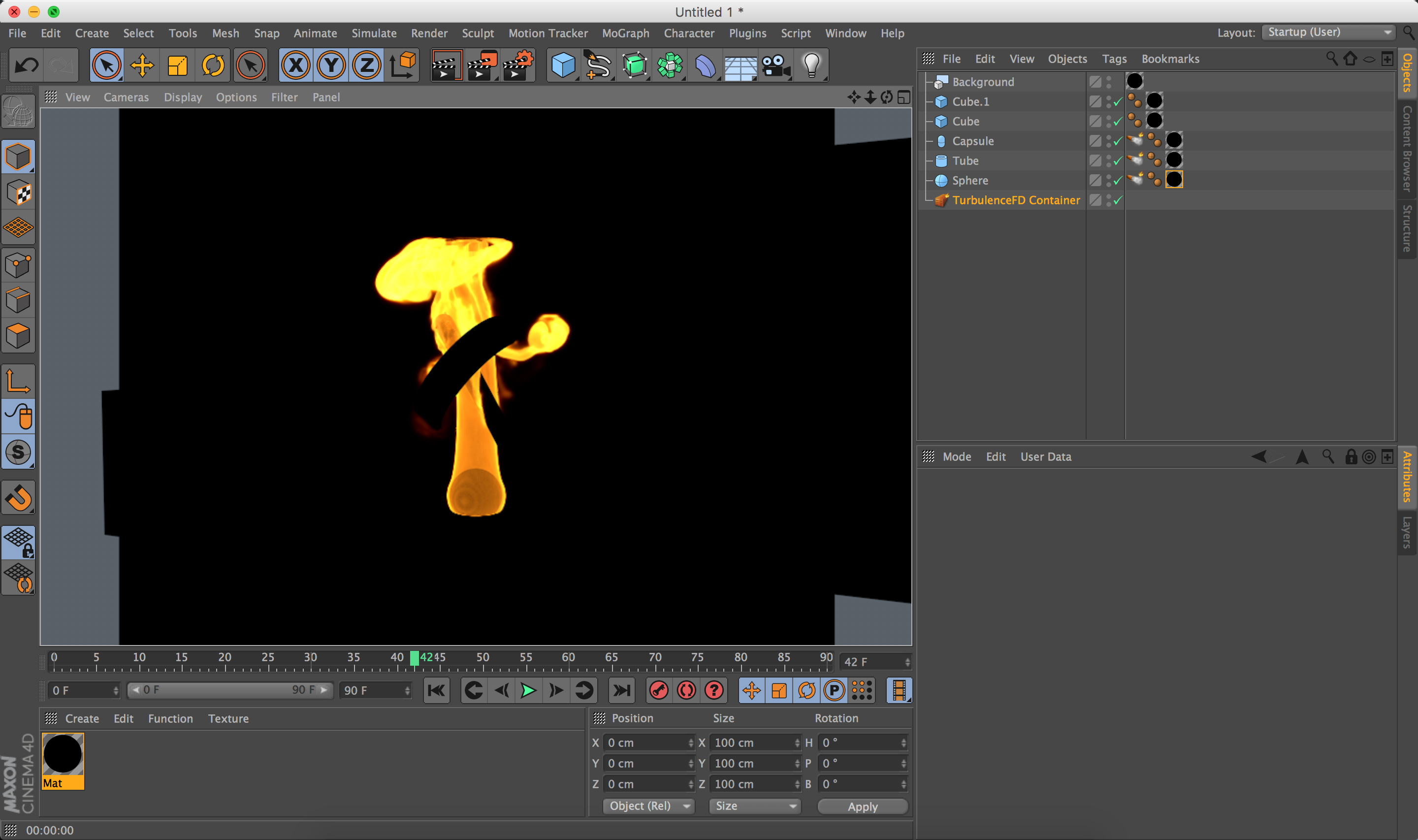Screen dimensions: 1418x840
Task: Switch to Model mode in left toolbar
Action: 18,157
